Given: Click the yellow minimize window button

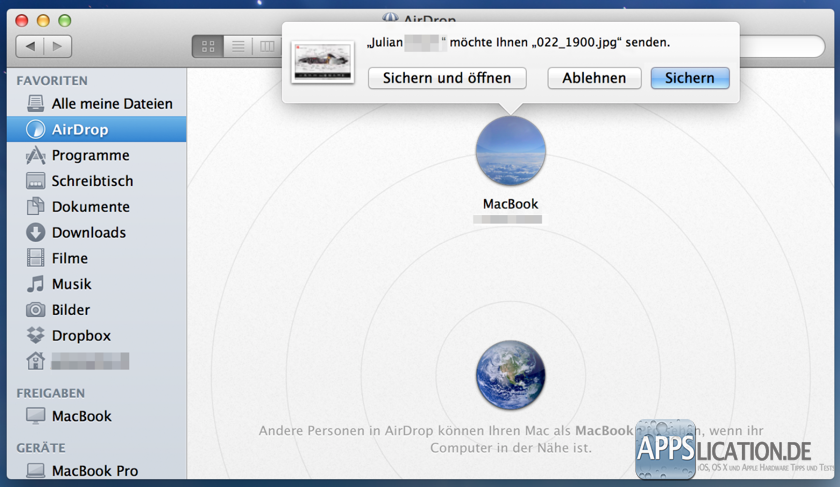Looking at the screenshot, I should tap(43, 21).
